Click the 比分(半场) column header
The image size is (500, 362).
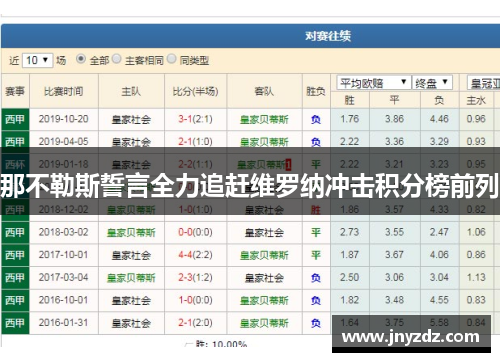coord(195,91)
